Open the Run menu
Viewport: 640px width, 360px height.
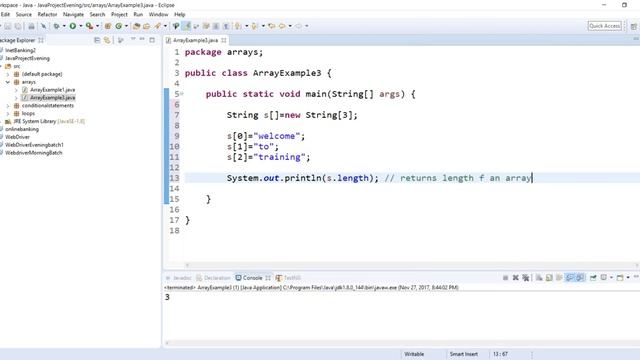(x=138, y=14)
